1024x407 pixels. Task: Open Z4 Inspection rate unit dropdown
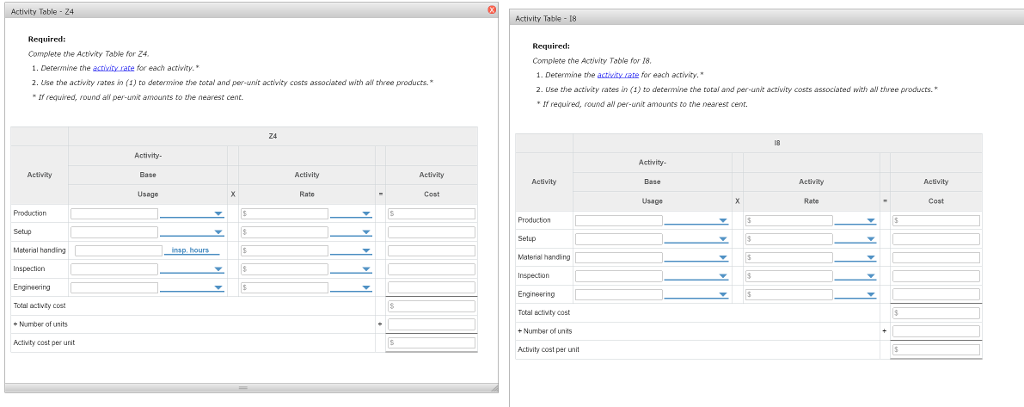click(351, 269)
